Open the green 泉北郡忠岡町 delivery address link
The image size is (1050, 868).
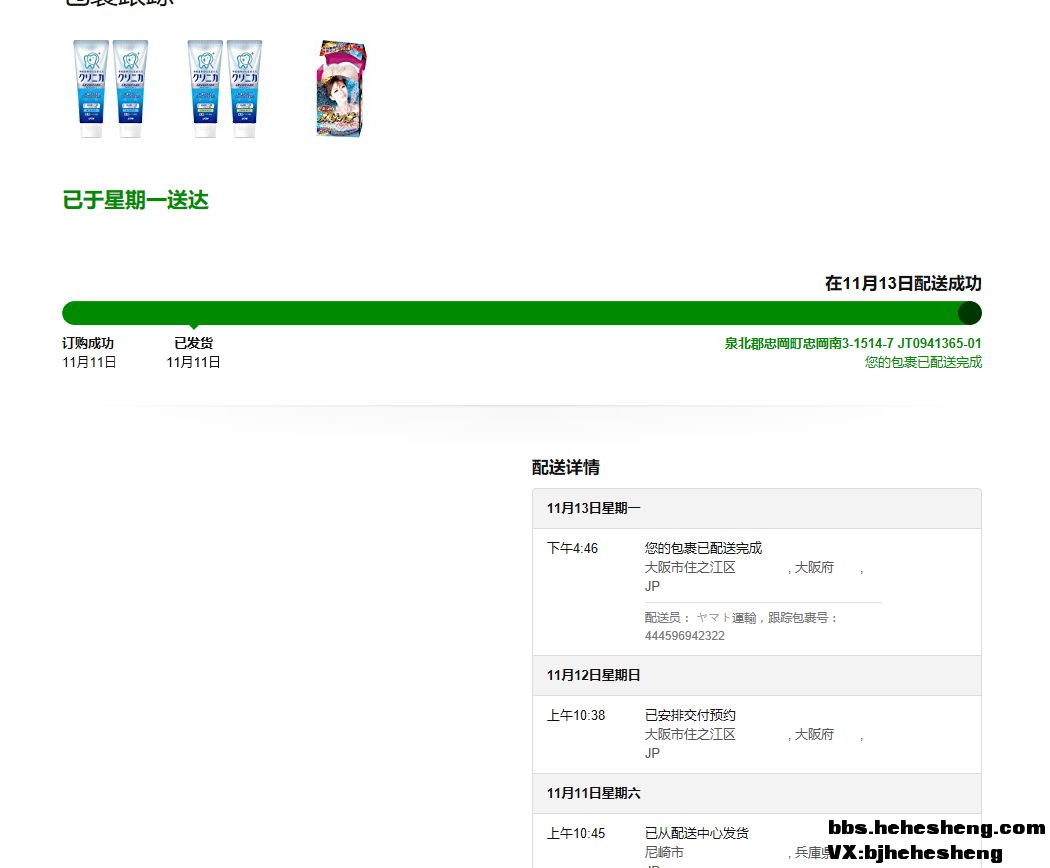pyautogui.click(x=852, y=343)
